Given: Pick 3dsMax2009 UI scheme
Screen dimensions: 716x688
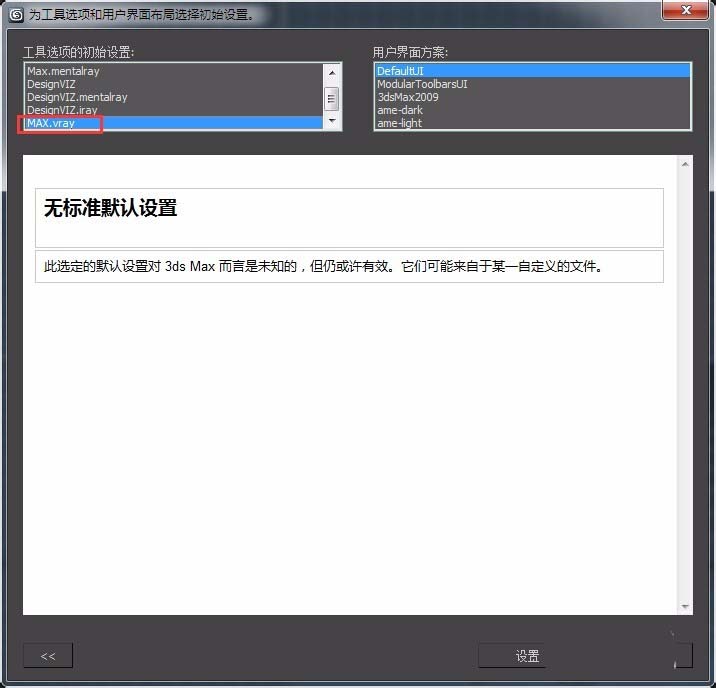Looking at the screenshot, I should (532, 97).
